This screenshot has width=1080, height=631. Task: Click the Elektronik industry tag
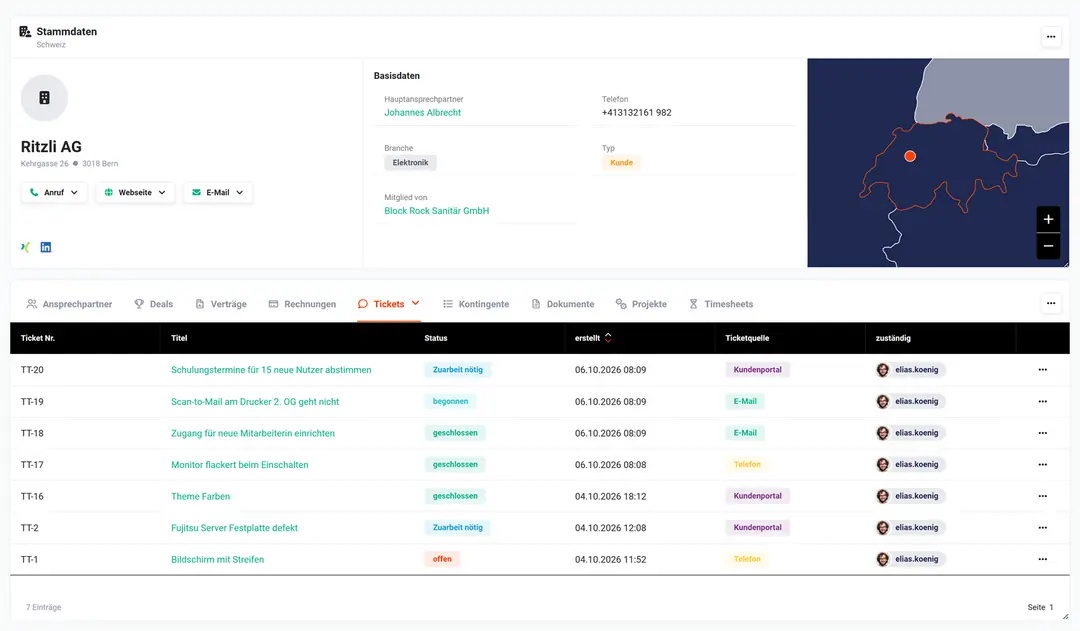click(x=411, y=163)
